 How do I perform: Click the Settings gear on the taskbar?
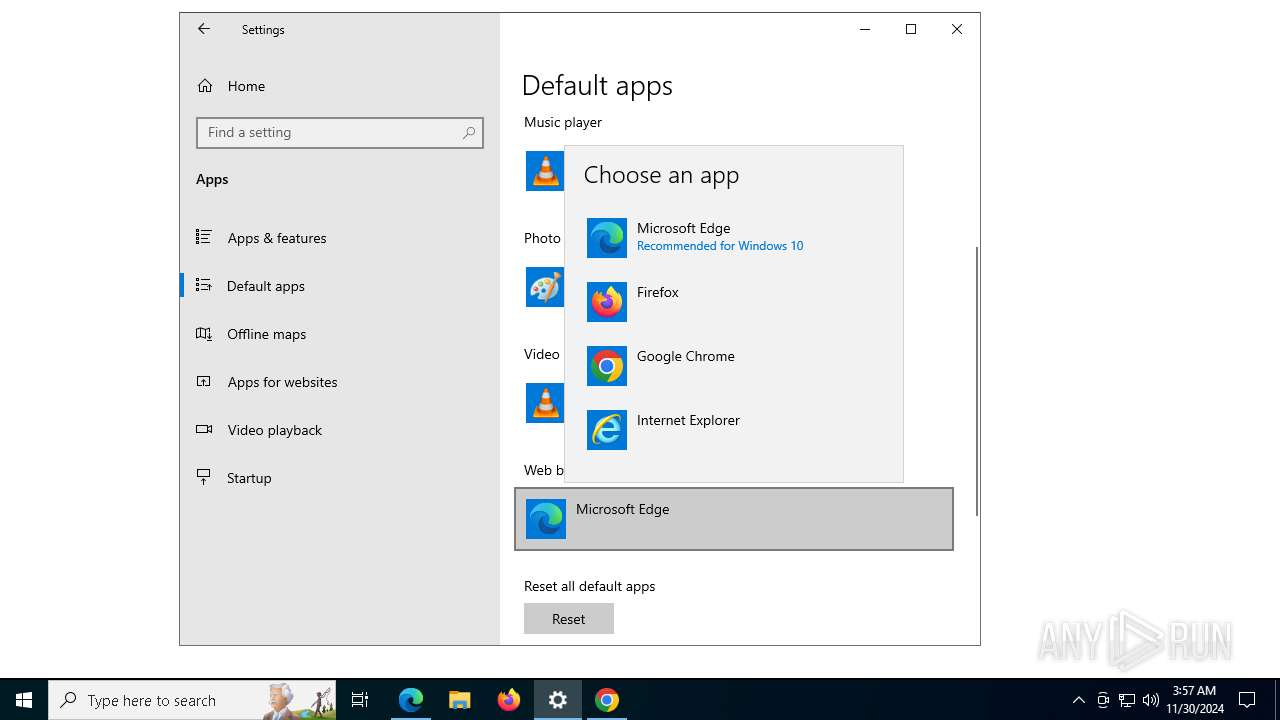click(558, 700)
